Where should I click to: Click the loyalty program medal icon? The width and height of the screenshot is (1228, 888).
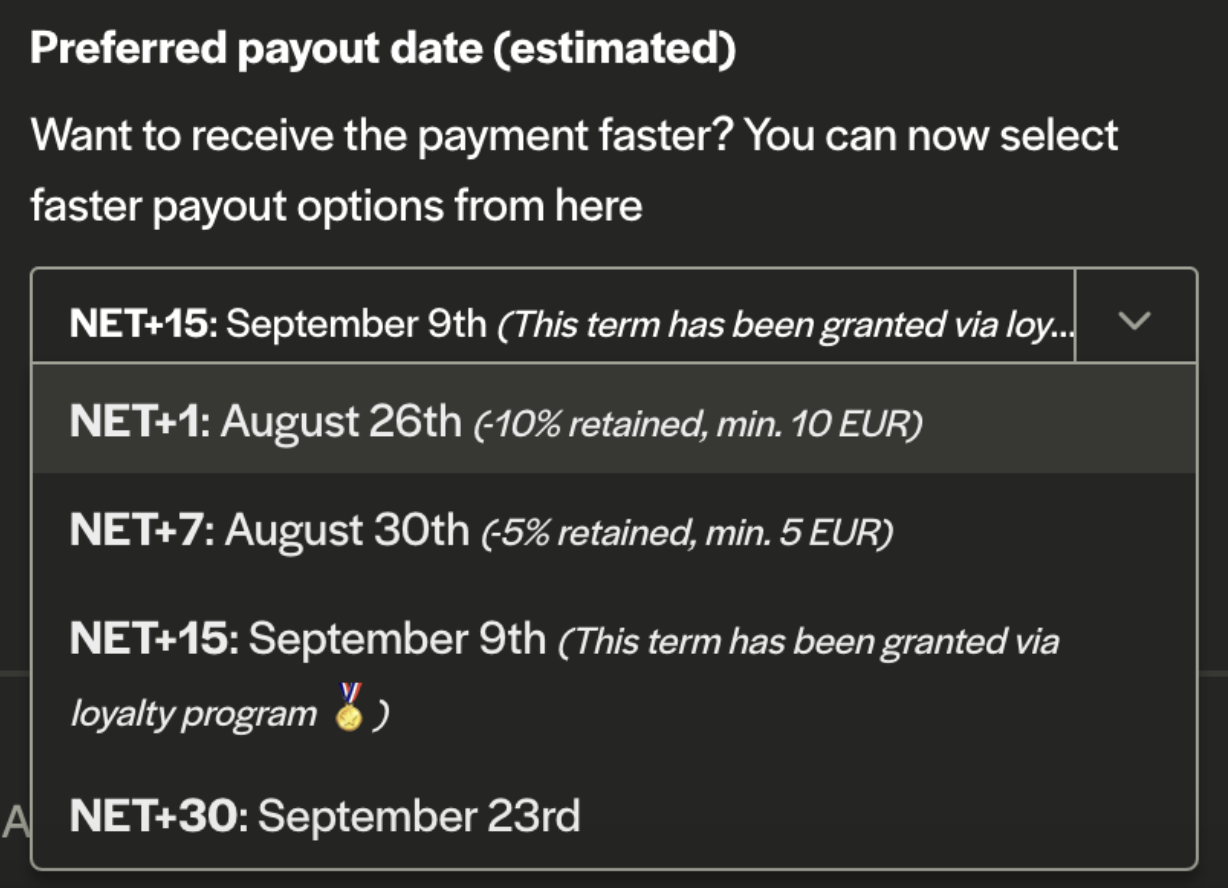coord(349,709)
